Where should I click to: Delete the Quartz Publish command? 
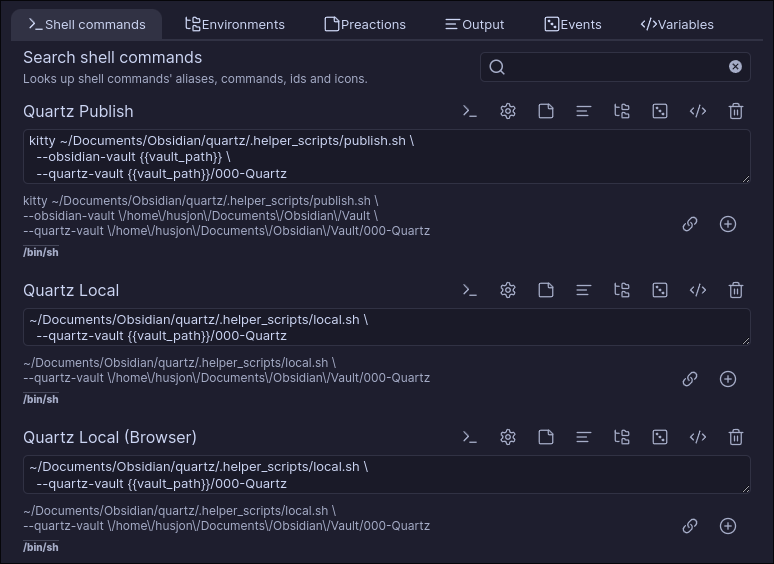pyautogui.click(x=736, y=111)
